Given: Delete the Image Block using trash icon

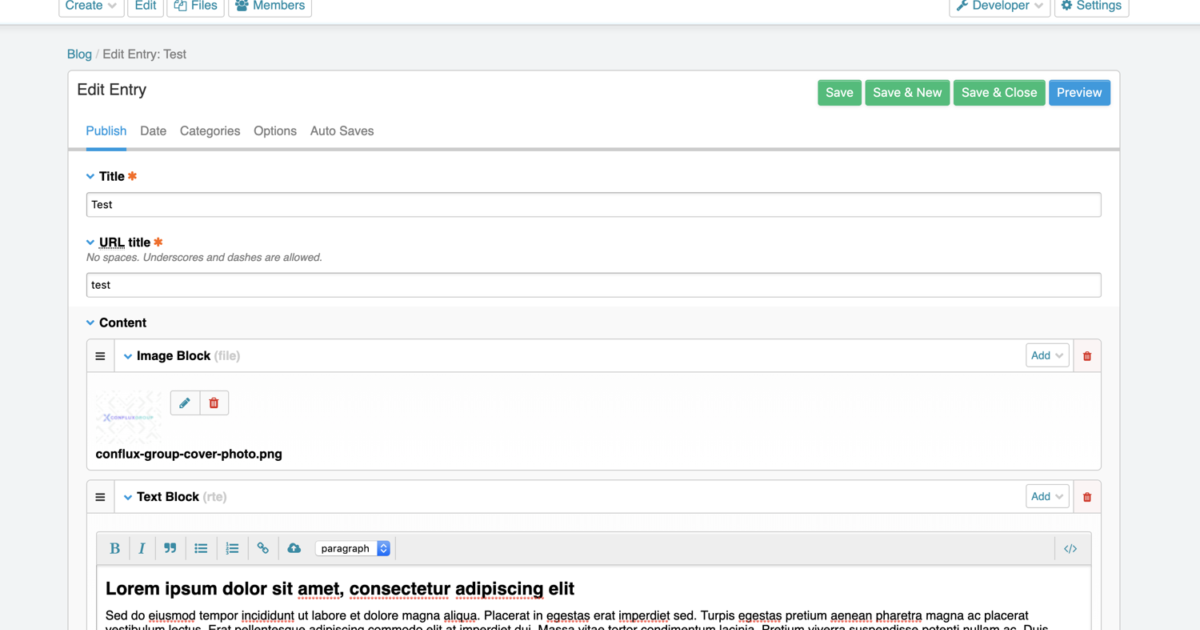Looking at the screenshot, I should [x=1086, y=355].
